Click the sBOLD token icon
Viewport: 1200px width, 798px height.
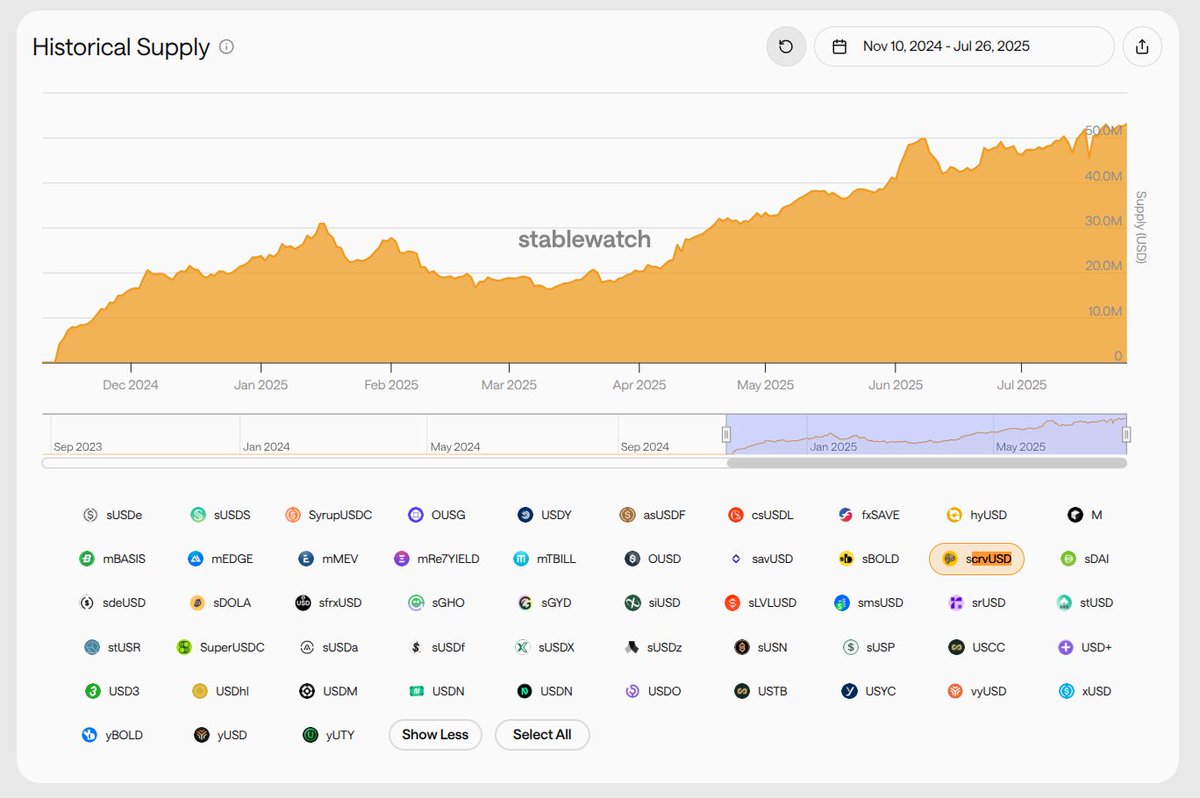click(846, 559)
